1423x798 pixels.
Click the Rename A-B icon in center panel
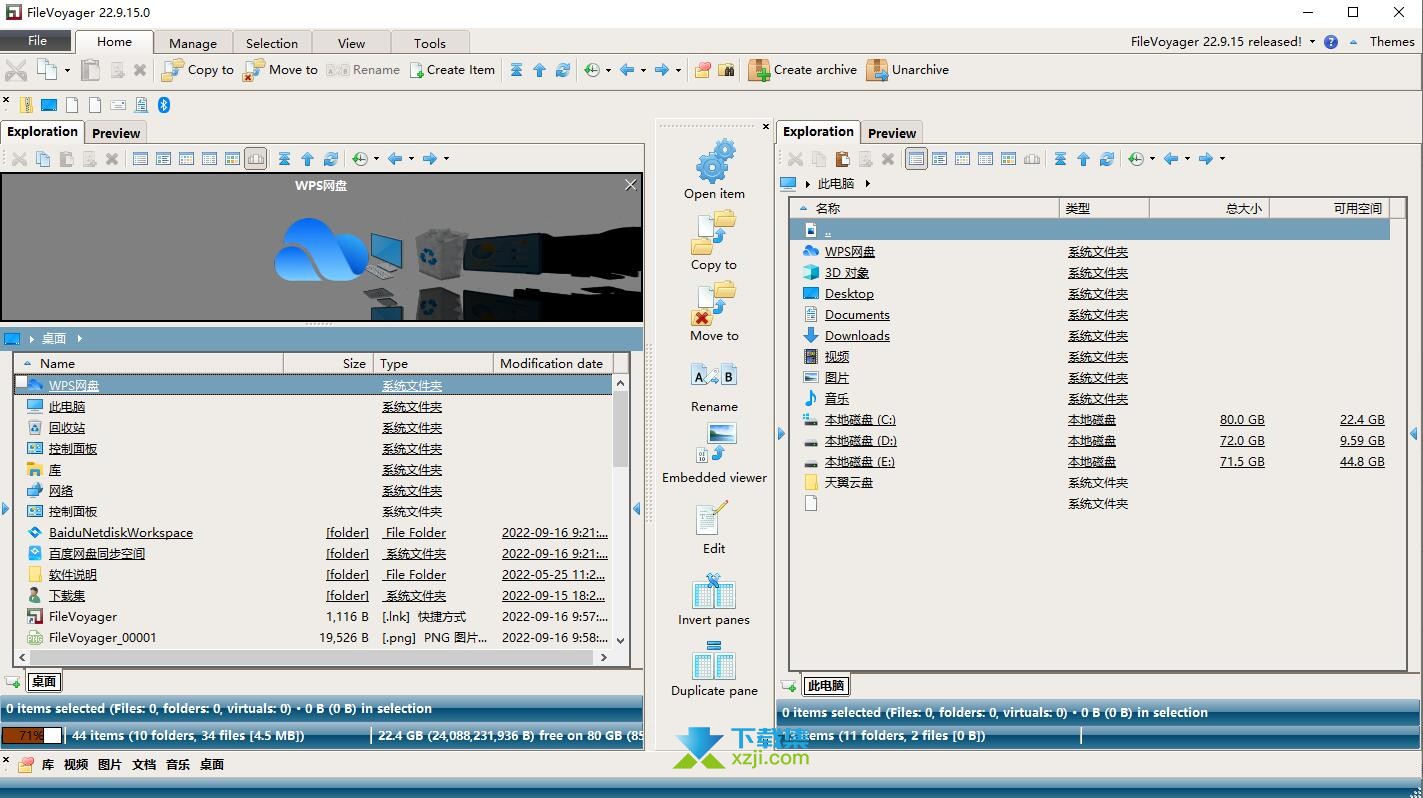coord(714,376)
